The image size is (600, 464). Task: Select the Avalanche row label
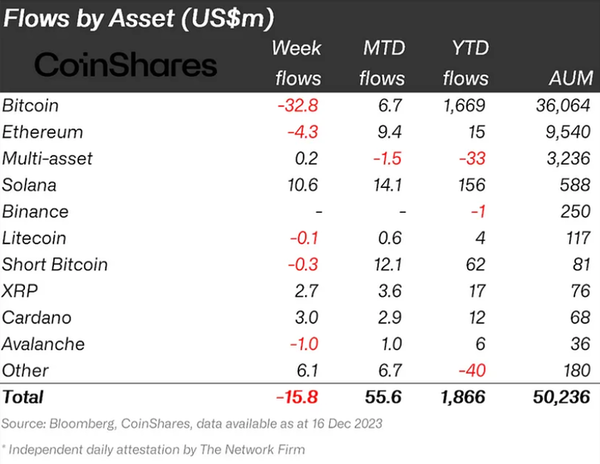(43, 344)
